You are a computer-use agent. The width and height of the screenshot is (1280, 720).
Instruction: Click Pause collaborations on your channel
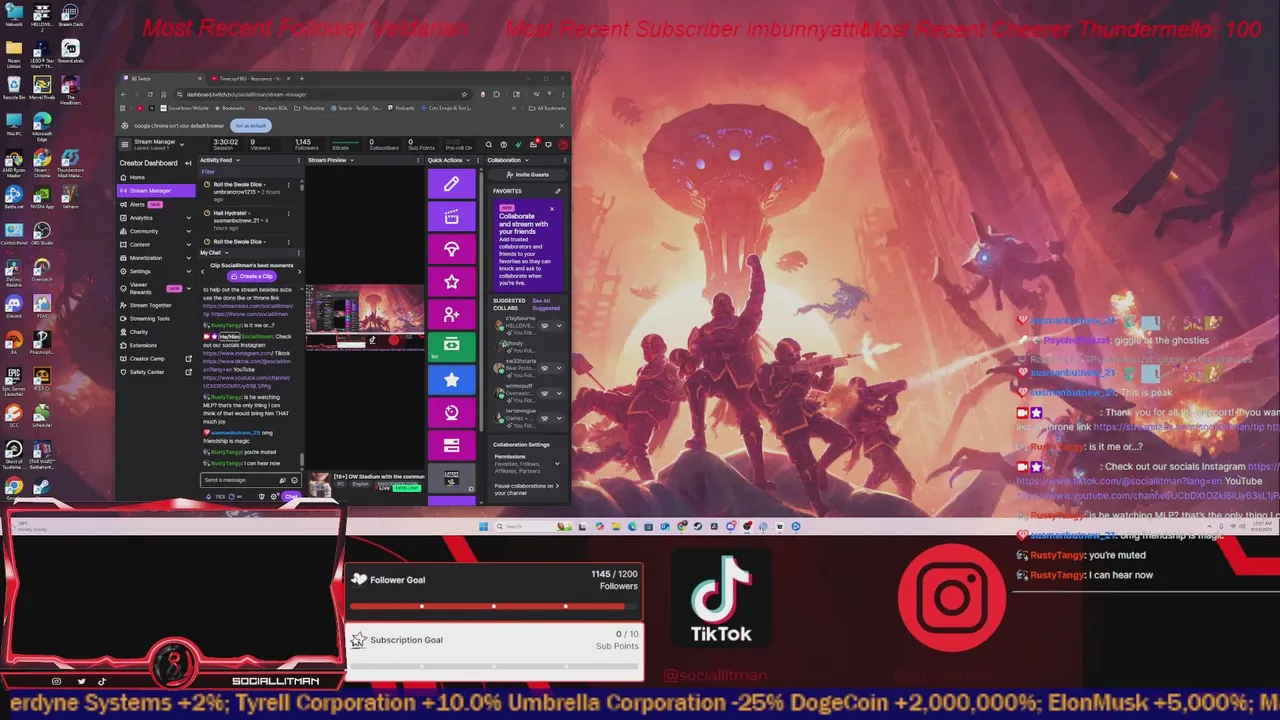click(x=527, y=489)
